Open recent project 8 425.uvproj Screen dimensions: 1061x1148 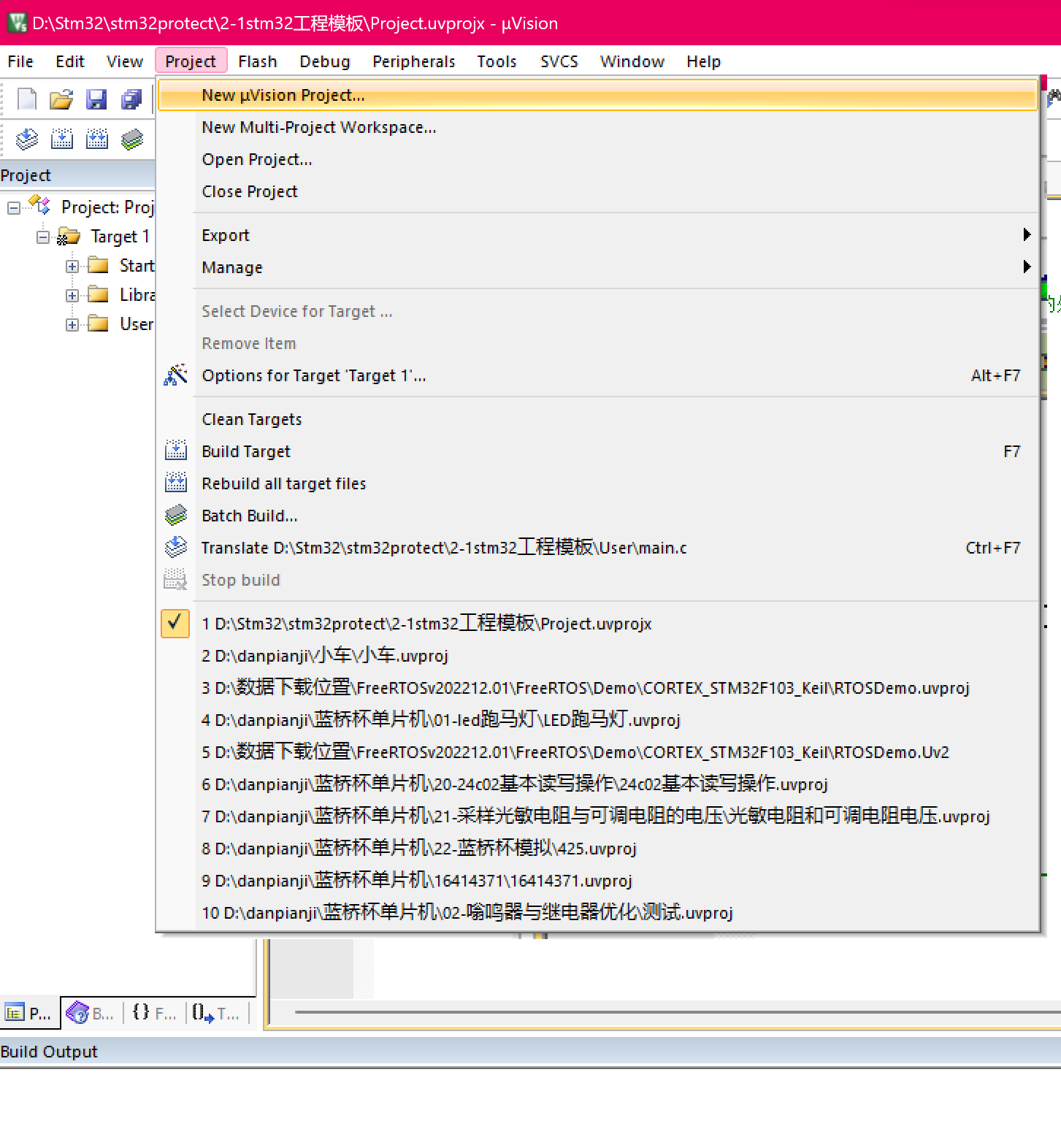[x=599, y=849]
